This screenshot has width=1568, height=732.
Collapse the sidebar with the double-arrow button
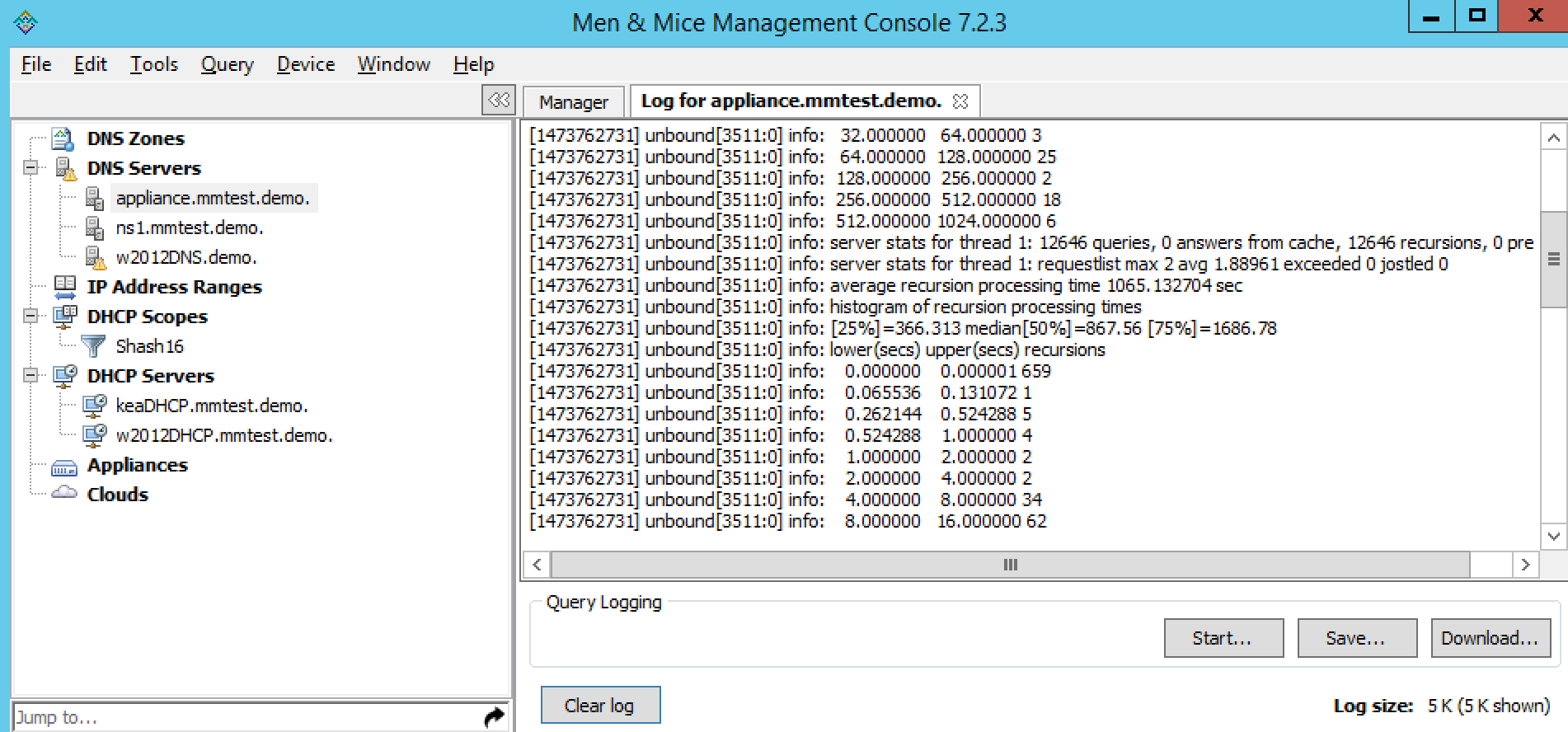point(499,101)
